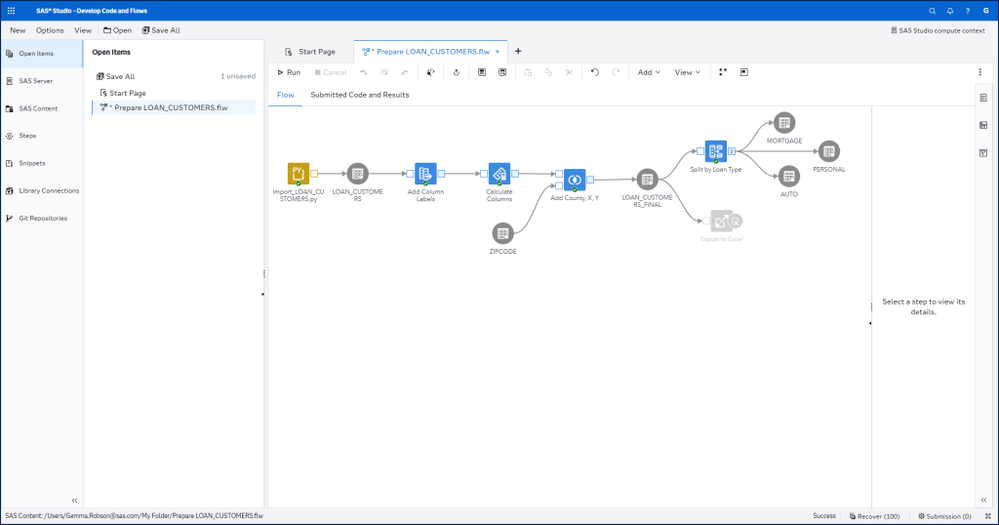Select the Add County, X, Y node

pos(574,180)
